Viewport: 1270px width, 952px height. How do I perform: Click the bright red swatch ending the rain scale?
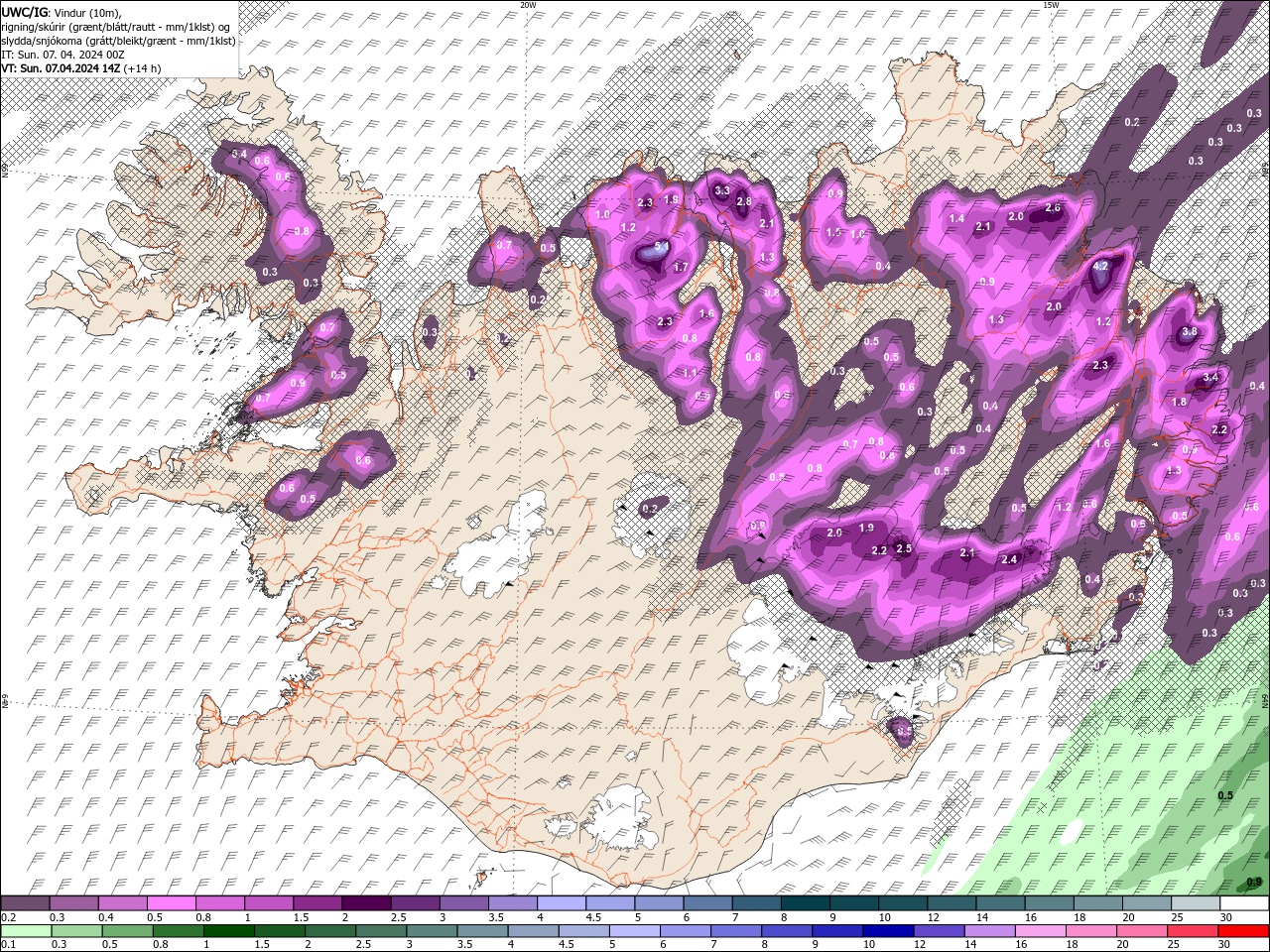[1243, 930]
